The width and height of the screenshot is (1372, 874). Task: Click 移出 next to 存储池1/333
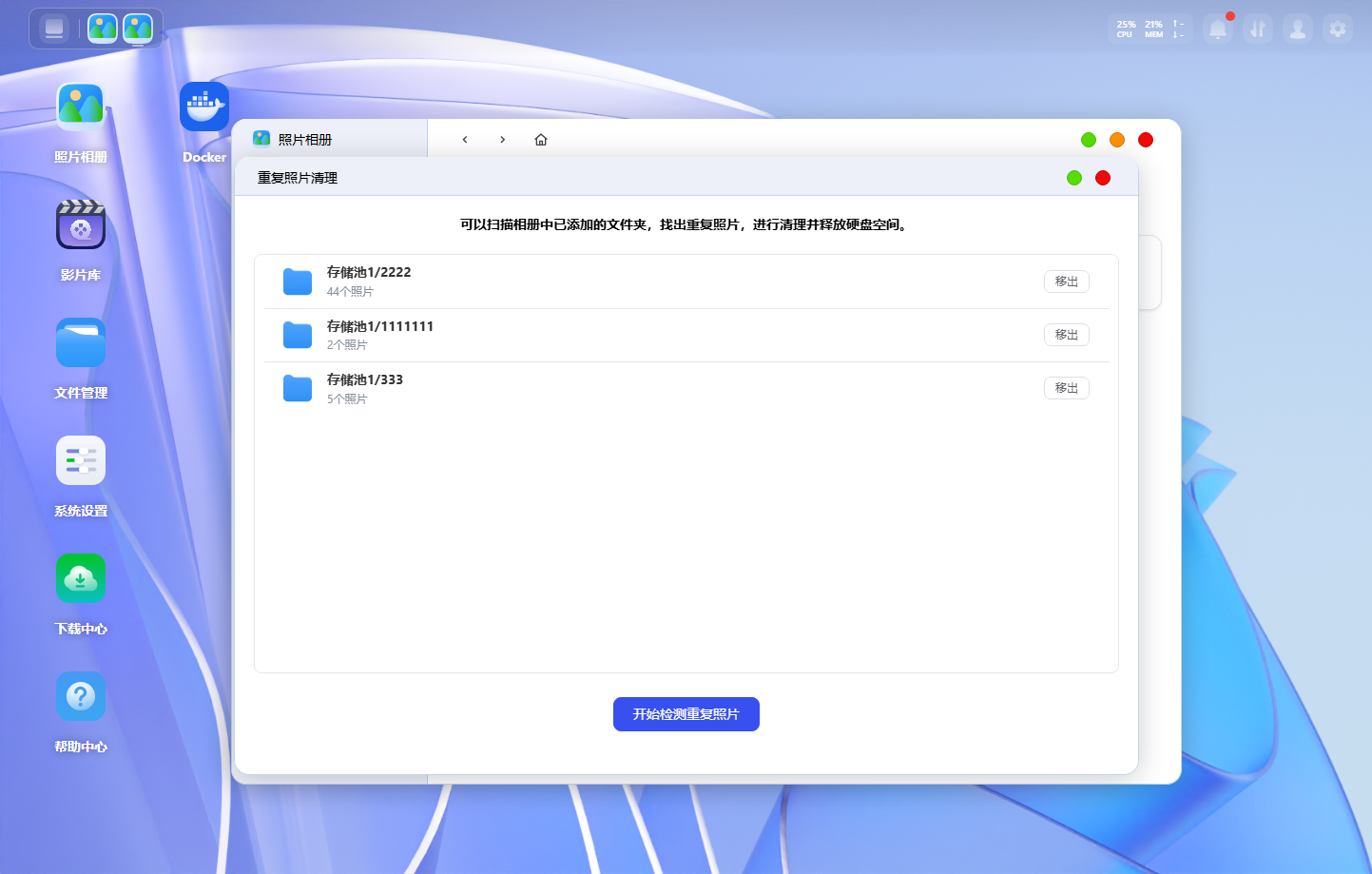click(1067, 388)
